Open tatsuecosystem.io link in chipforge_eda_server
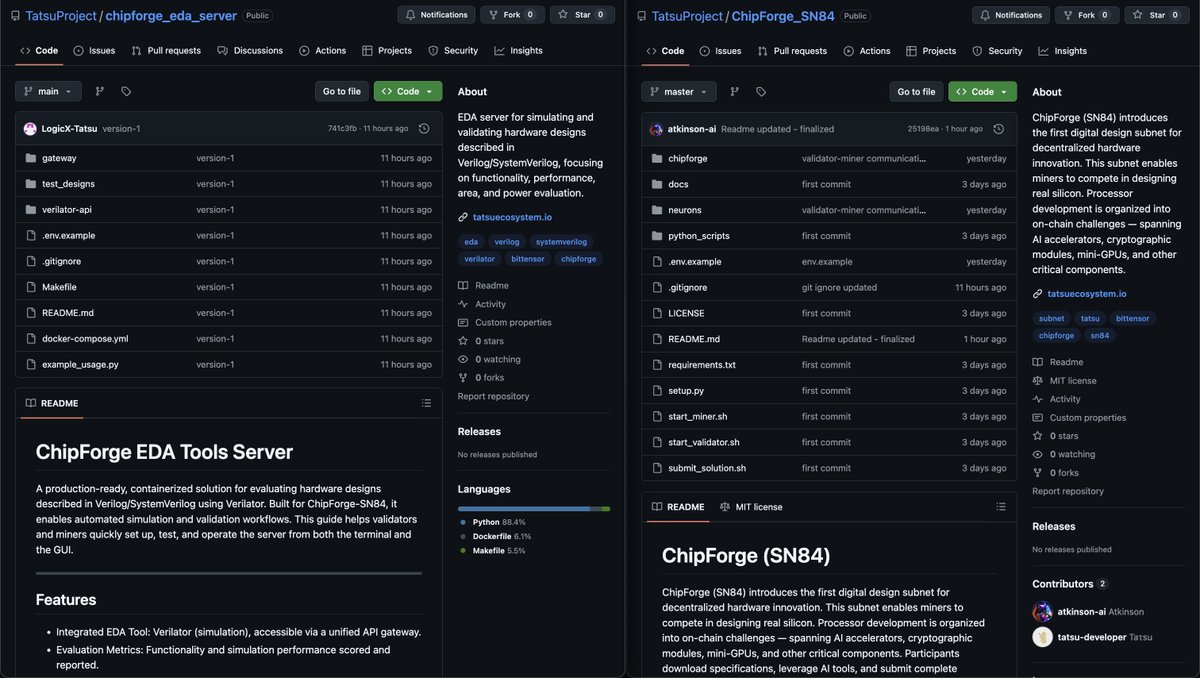This screenshot has width=1200, height=678. 511,217
